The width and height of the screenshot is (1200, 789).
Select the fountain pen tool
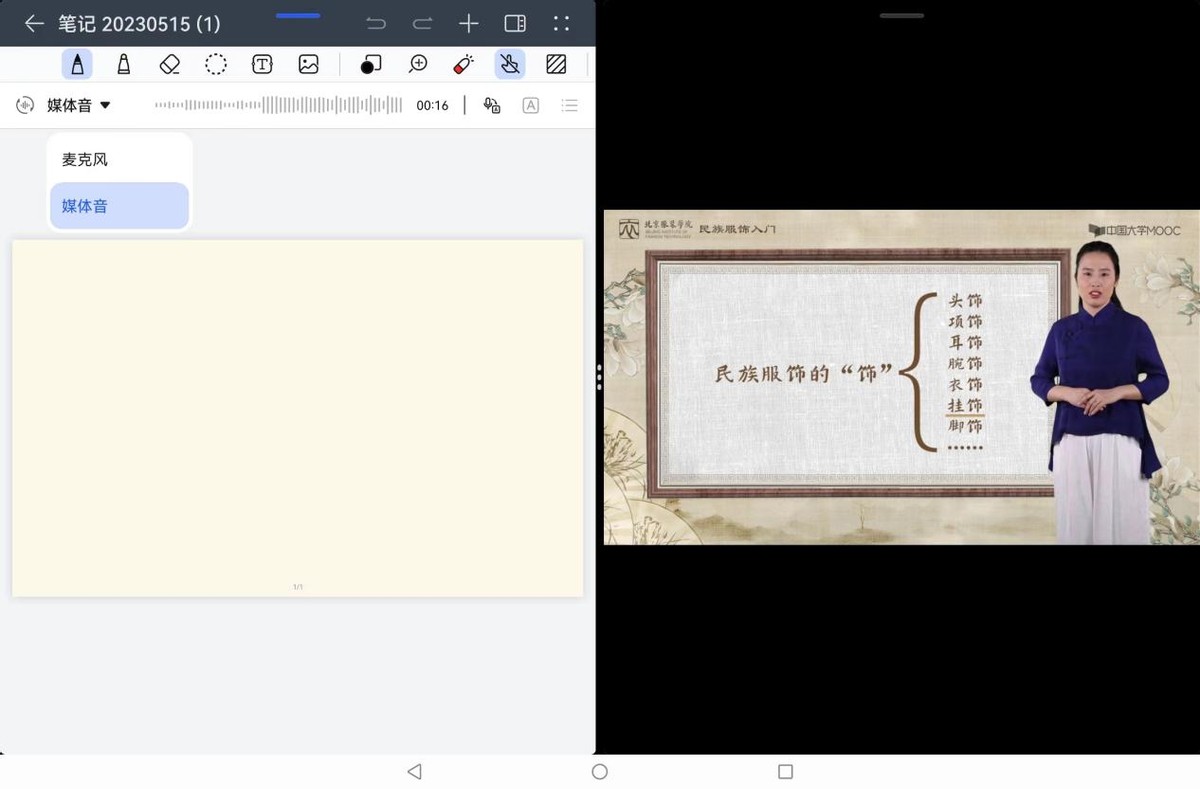tap(77, 63)
